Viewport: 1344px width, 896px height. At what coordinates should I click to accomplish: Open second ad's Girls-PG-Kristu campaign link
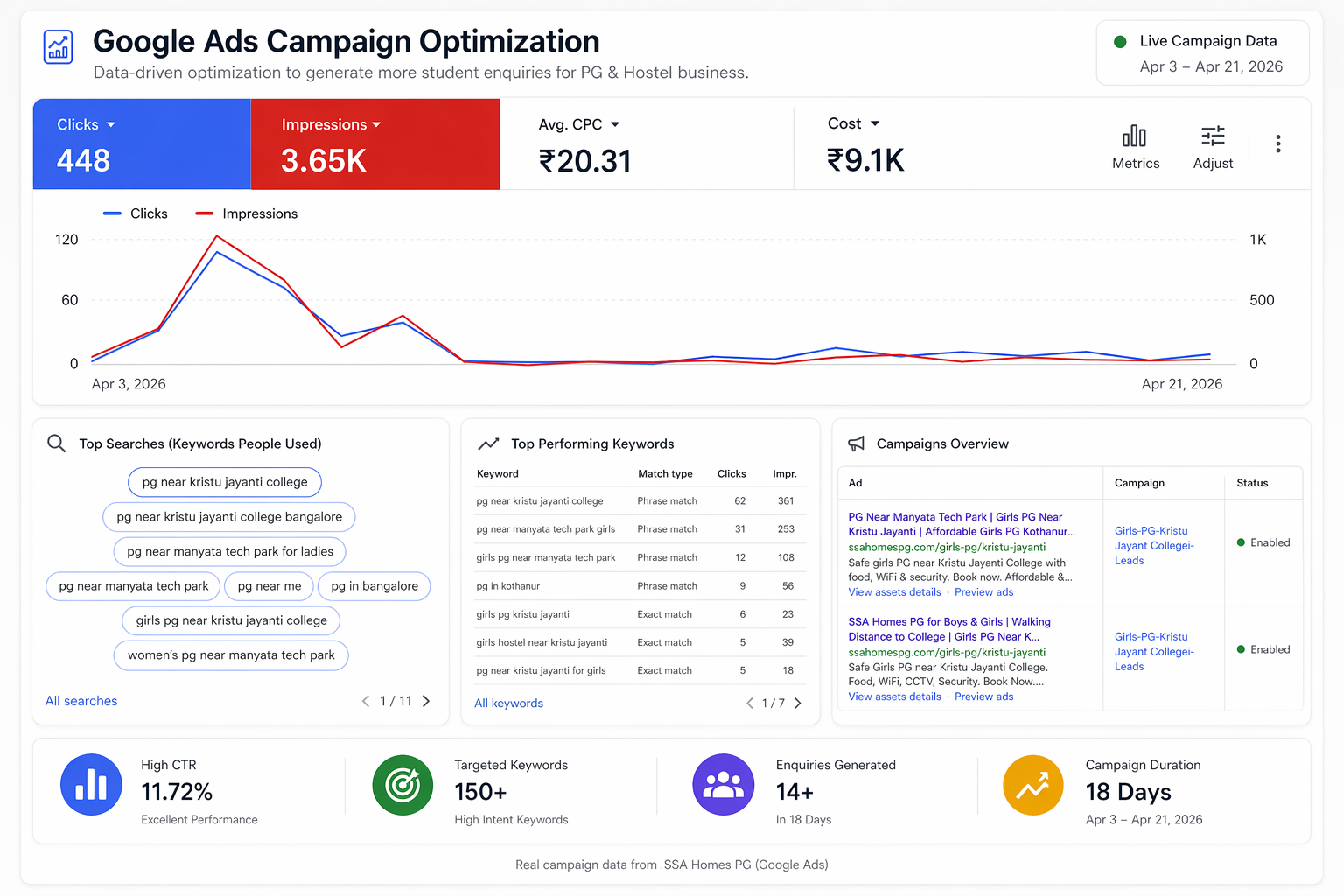[x=1154, y=652]
